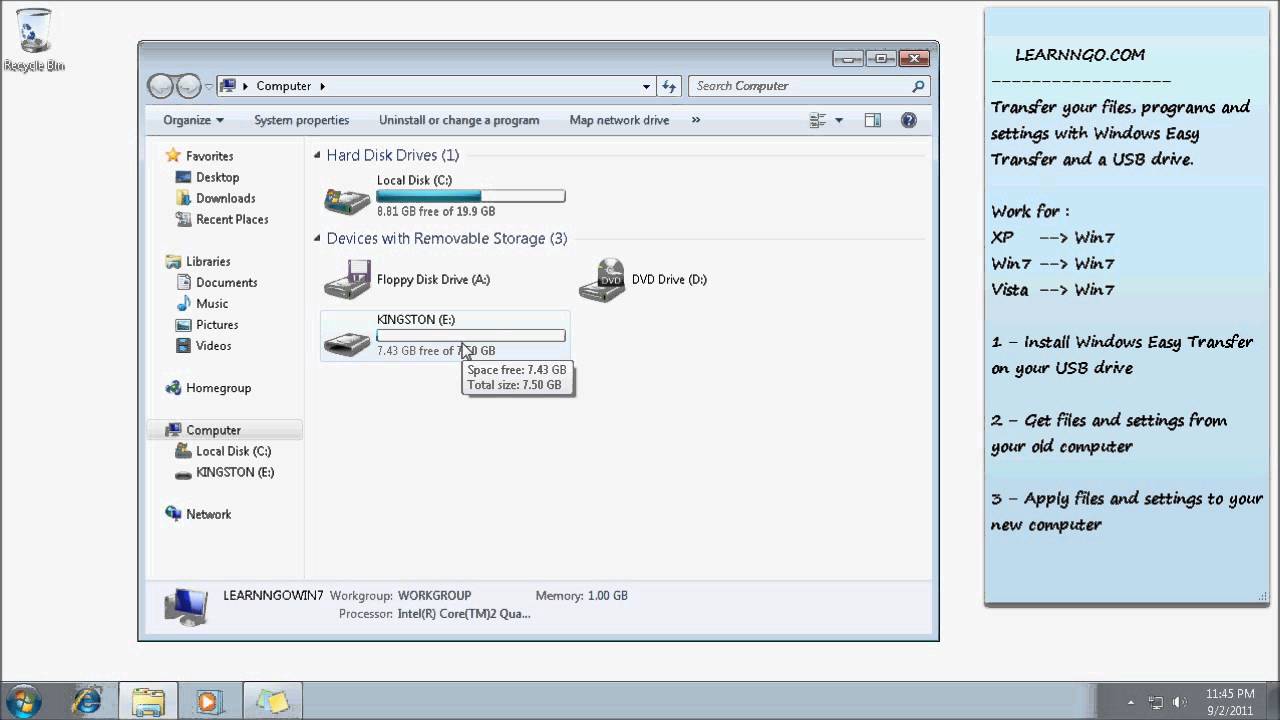Select the DVD Drive (D:) icon
1280x720 pixels.
pos(602,280)
